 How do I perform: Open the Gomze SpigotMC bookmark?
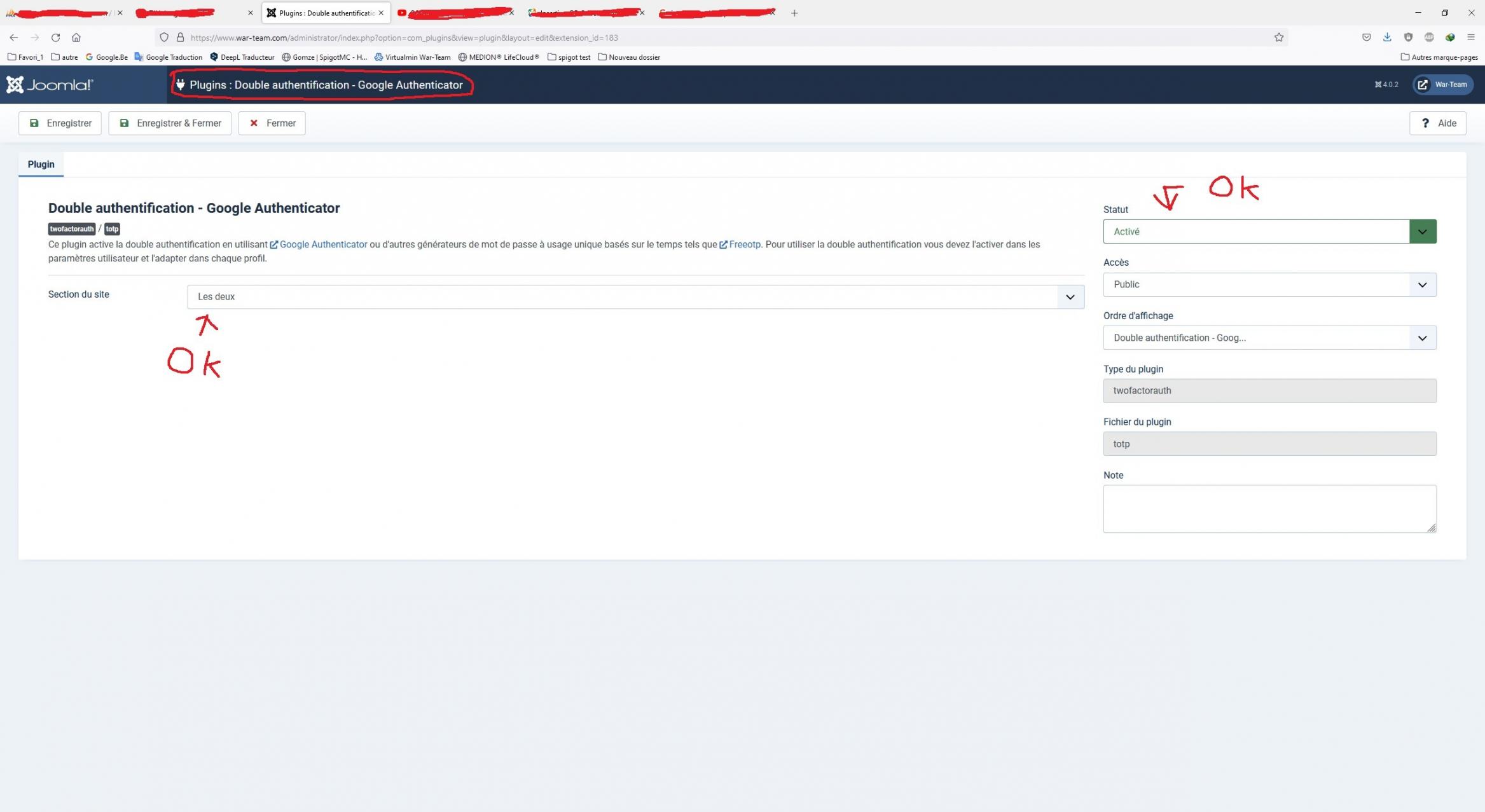(x=324, y=57)
